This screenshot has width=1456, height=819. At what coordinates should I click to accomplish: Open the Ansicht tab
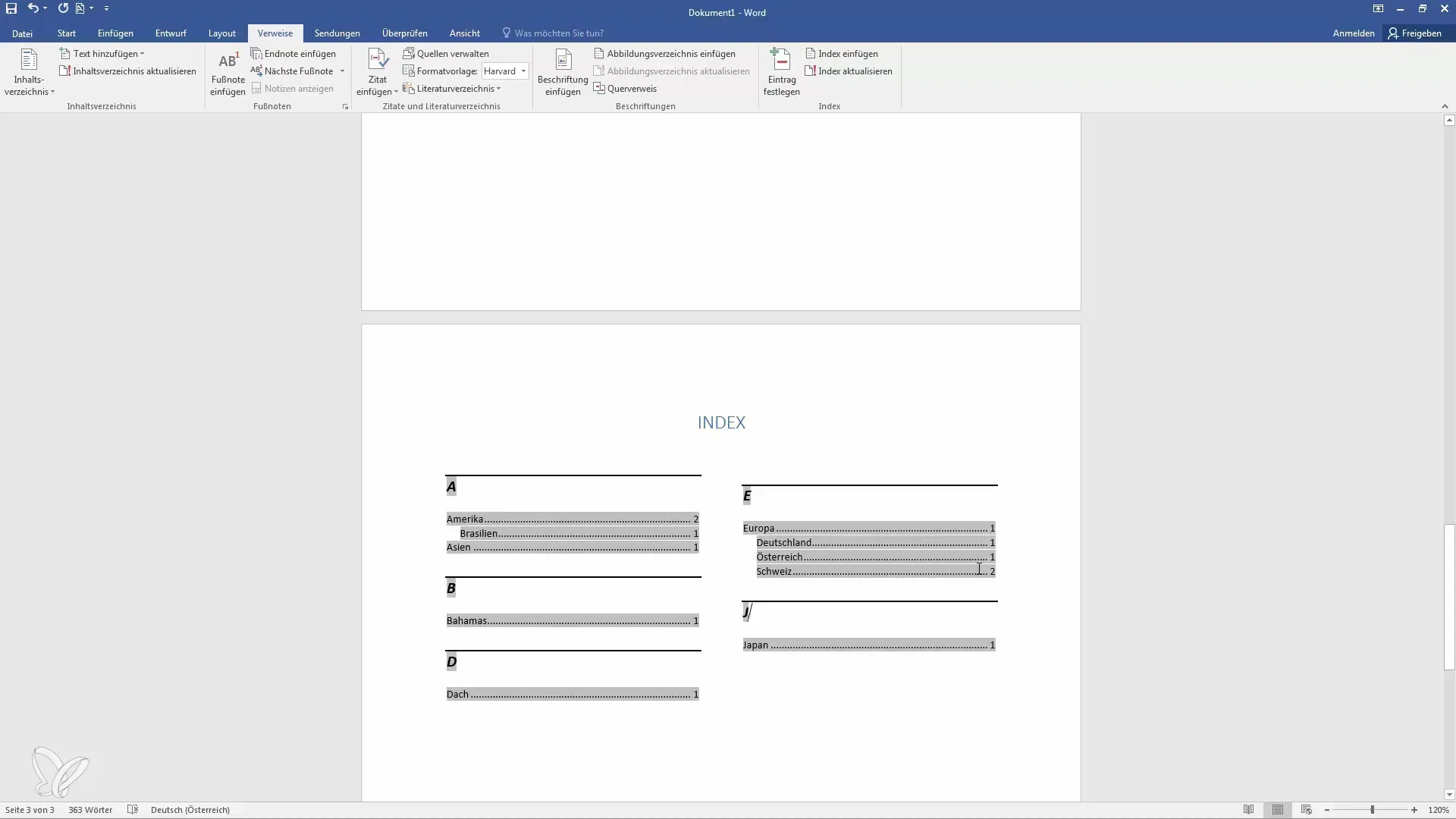465,33
